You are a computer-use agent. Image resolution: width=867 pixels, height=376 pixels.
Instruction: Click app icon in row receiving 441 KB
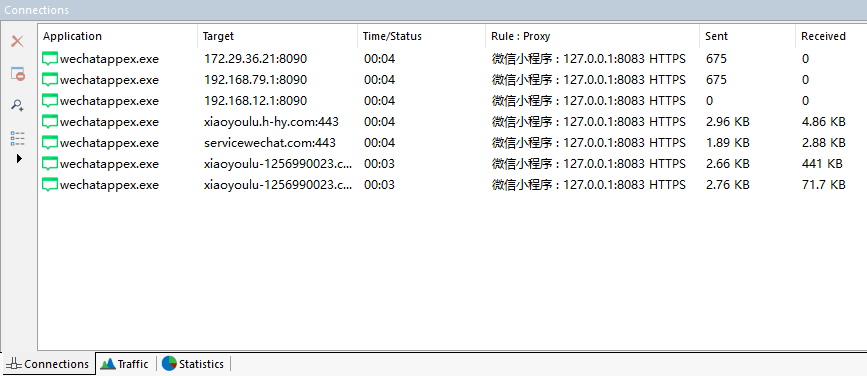50,164
